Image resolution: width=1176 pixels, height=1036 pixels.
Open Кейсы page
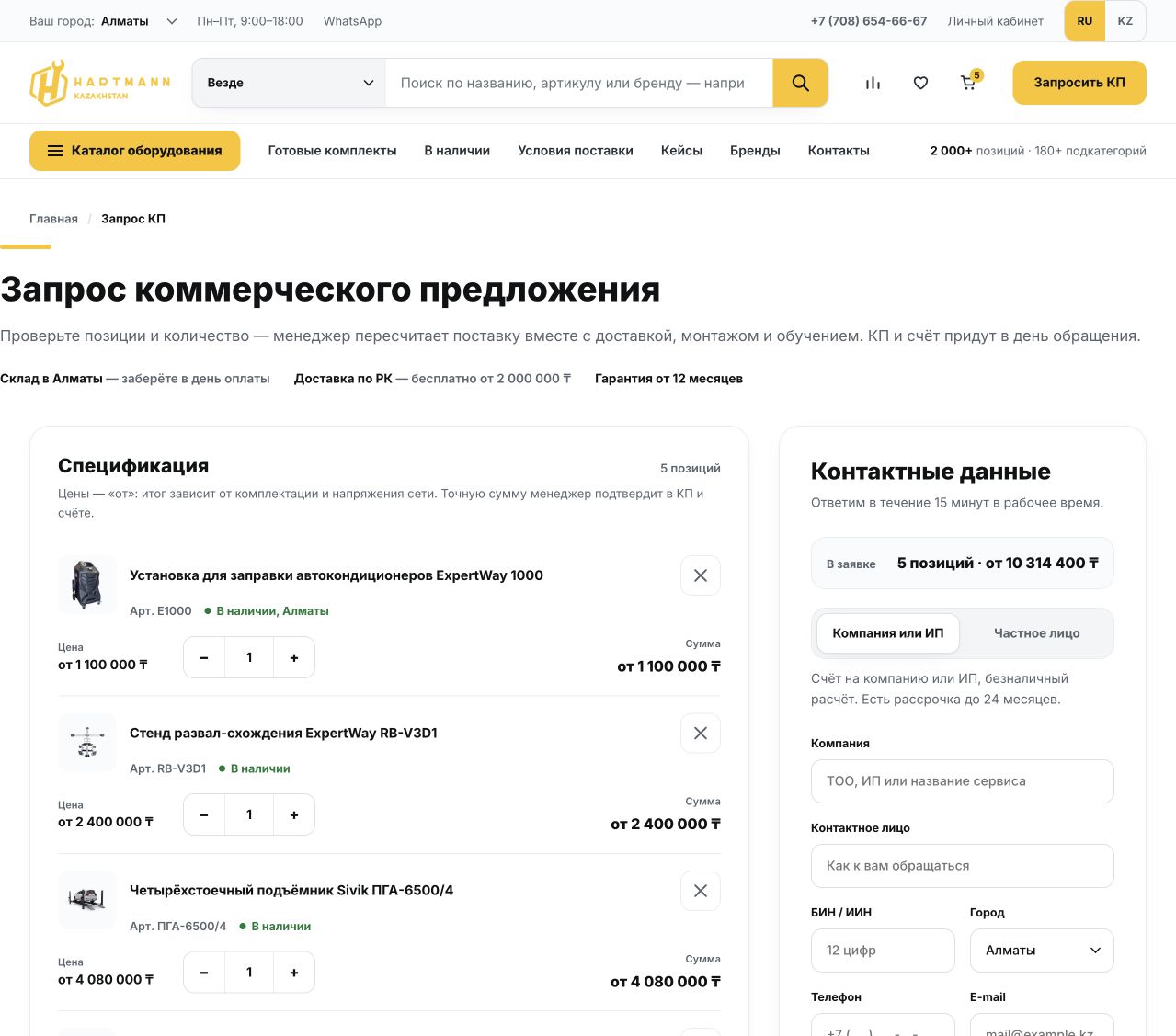(x=681, y=151)
